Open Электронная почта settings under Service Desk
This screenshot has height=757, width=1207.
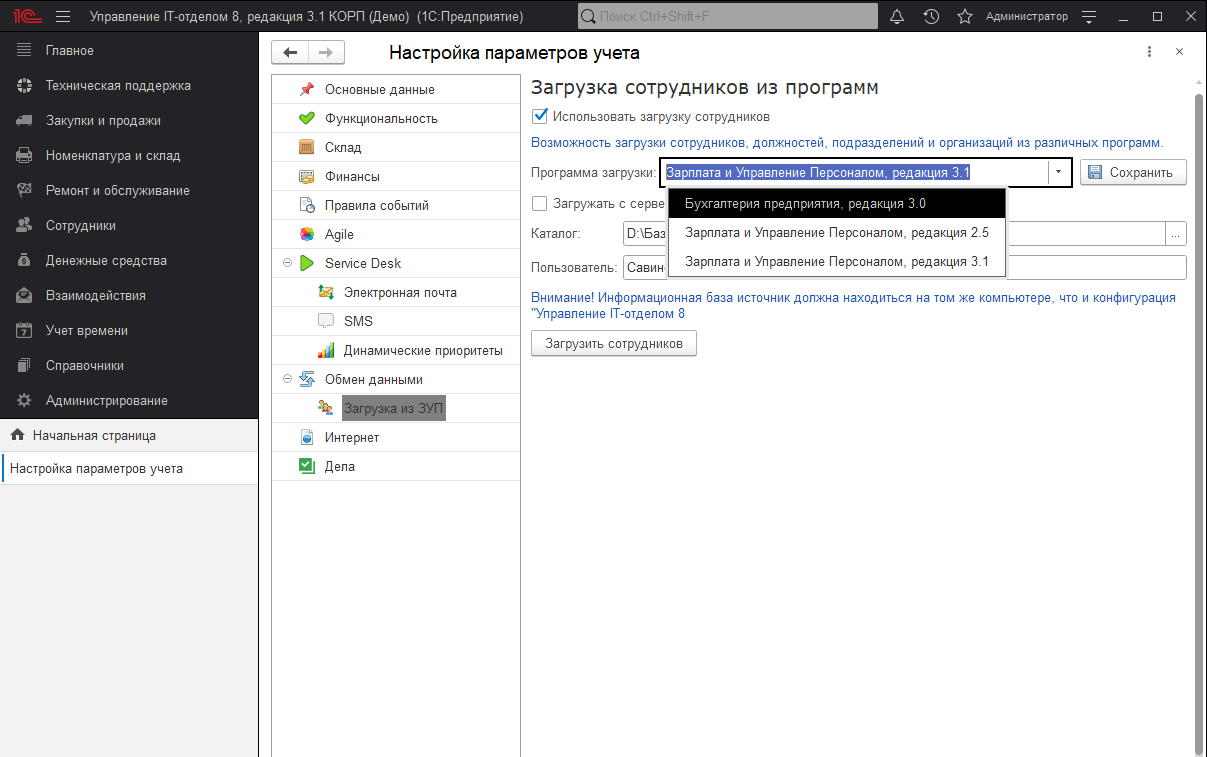392,292
